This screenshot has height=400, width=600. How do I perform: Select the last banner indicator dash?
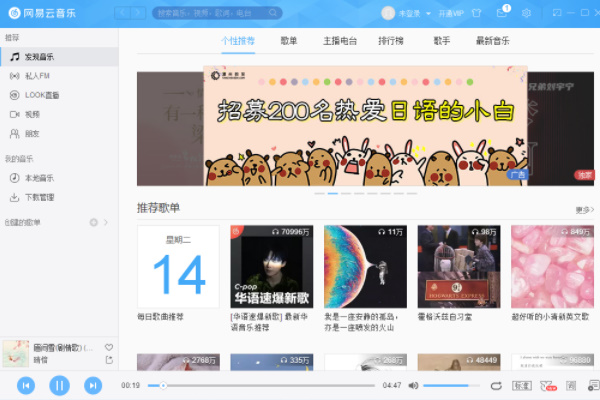(x=412, y=194)
